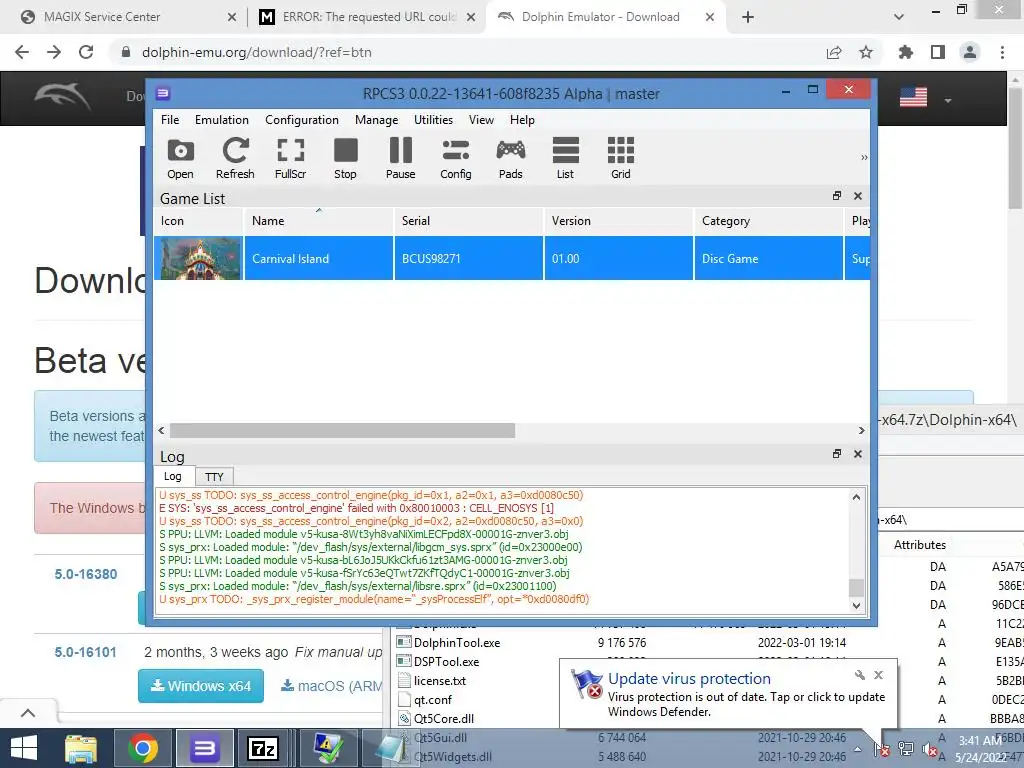Float the Log panel

click(837, 454)
